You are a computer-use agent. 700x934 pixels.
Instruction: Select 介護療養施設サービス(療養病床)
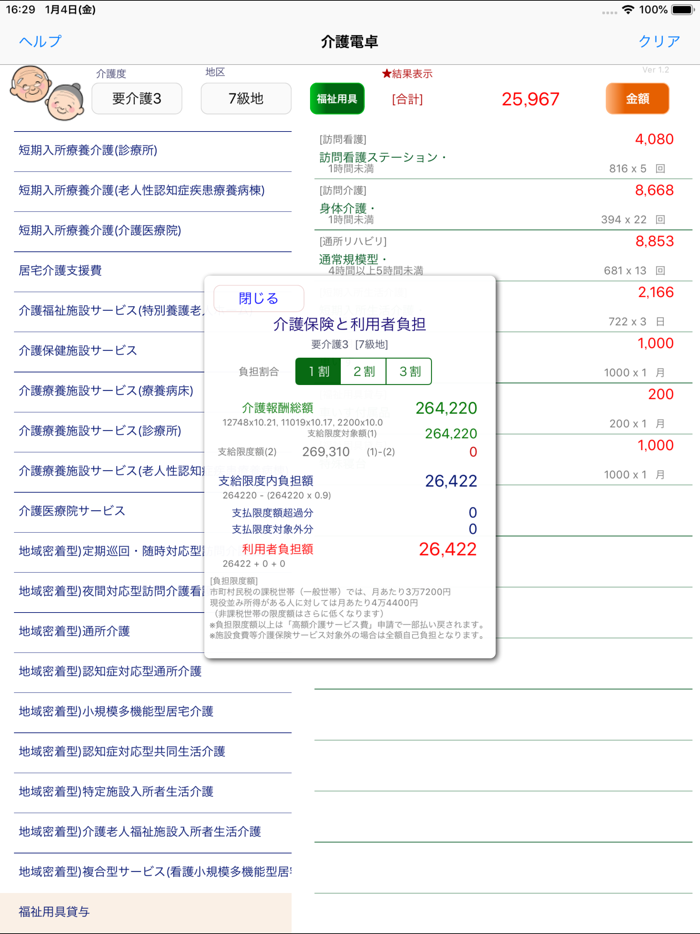pos(109,391)
